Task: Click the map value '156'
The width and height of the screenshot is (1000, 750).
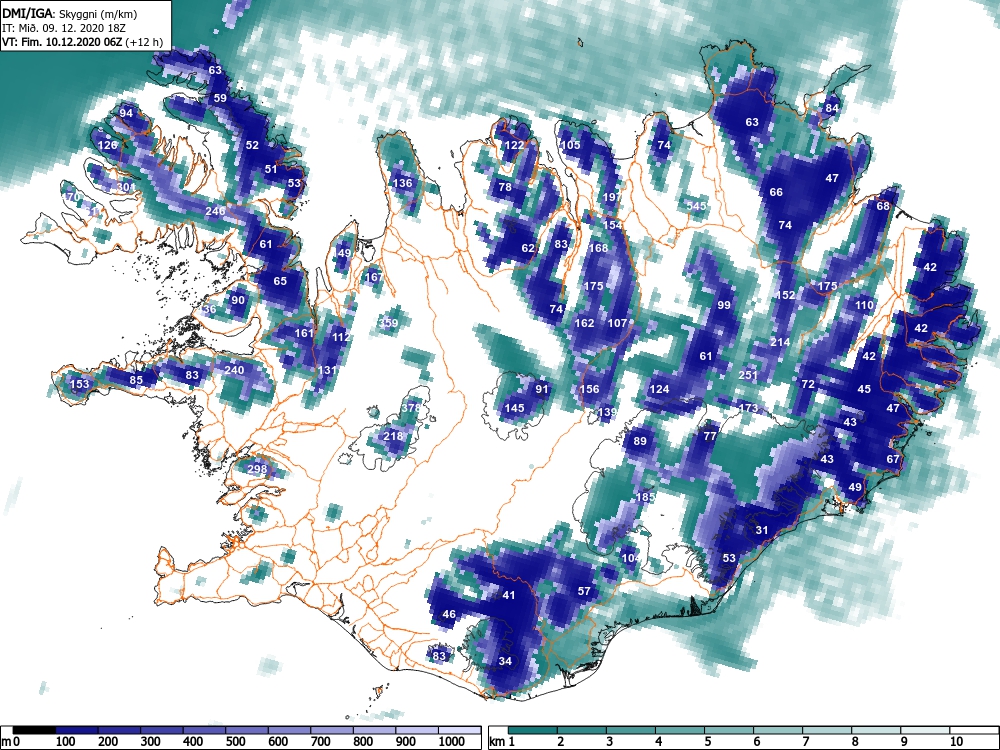Action: pos(589,389)
